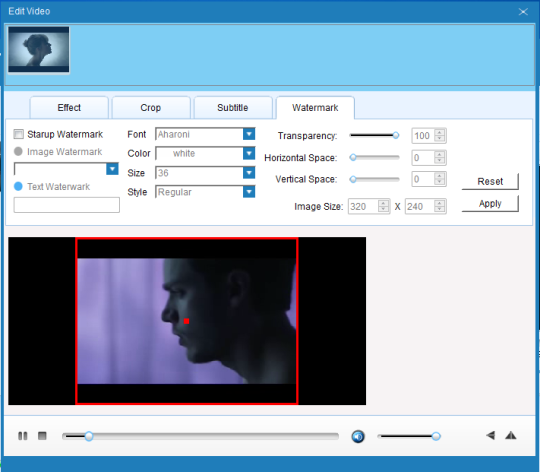The height and width of the screenshot is (472, 540).
Task: Click the Vertical Space slider
Action: tap(374, 179)
